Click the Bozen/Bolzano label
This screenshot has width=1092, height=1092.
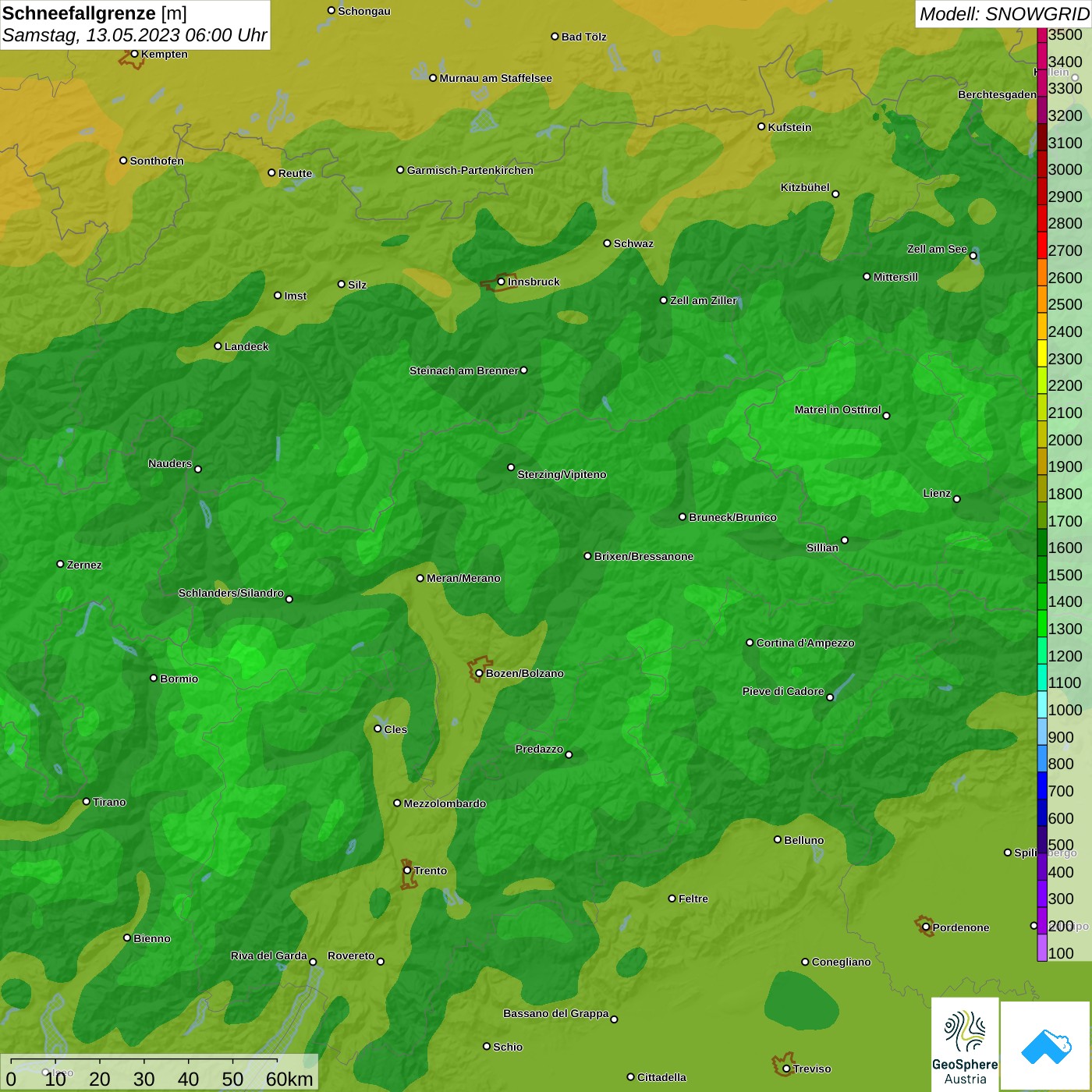525,673
